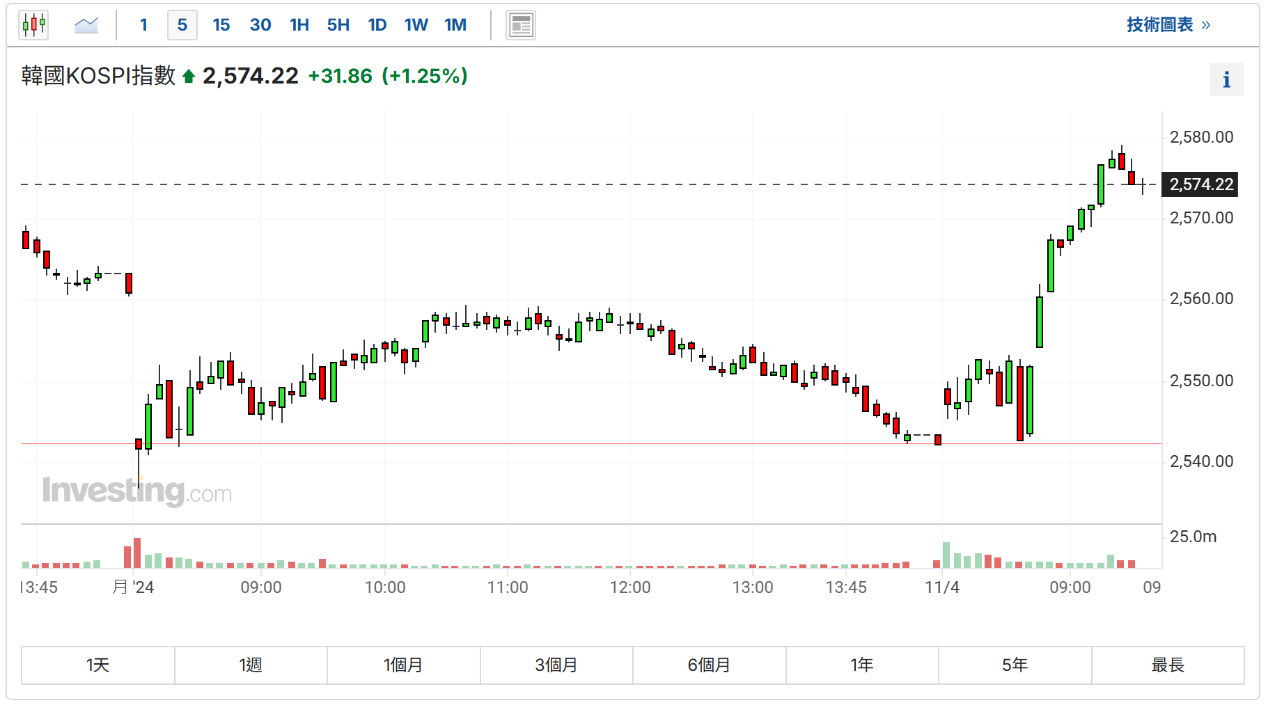Select the 最長 maximum range
Screen dimensions: 1268x705
(x=1167, y=665)
